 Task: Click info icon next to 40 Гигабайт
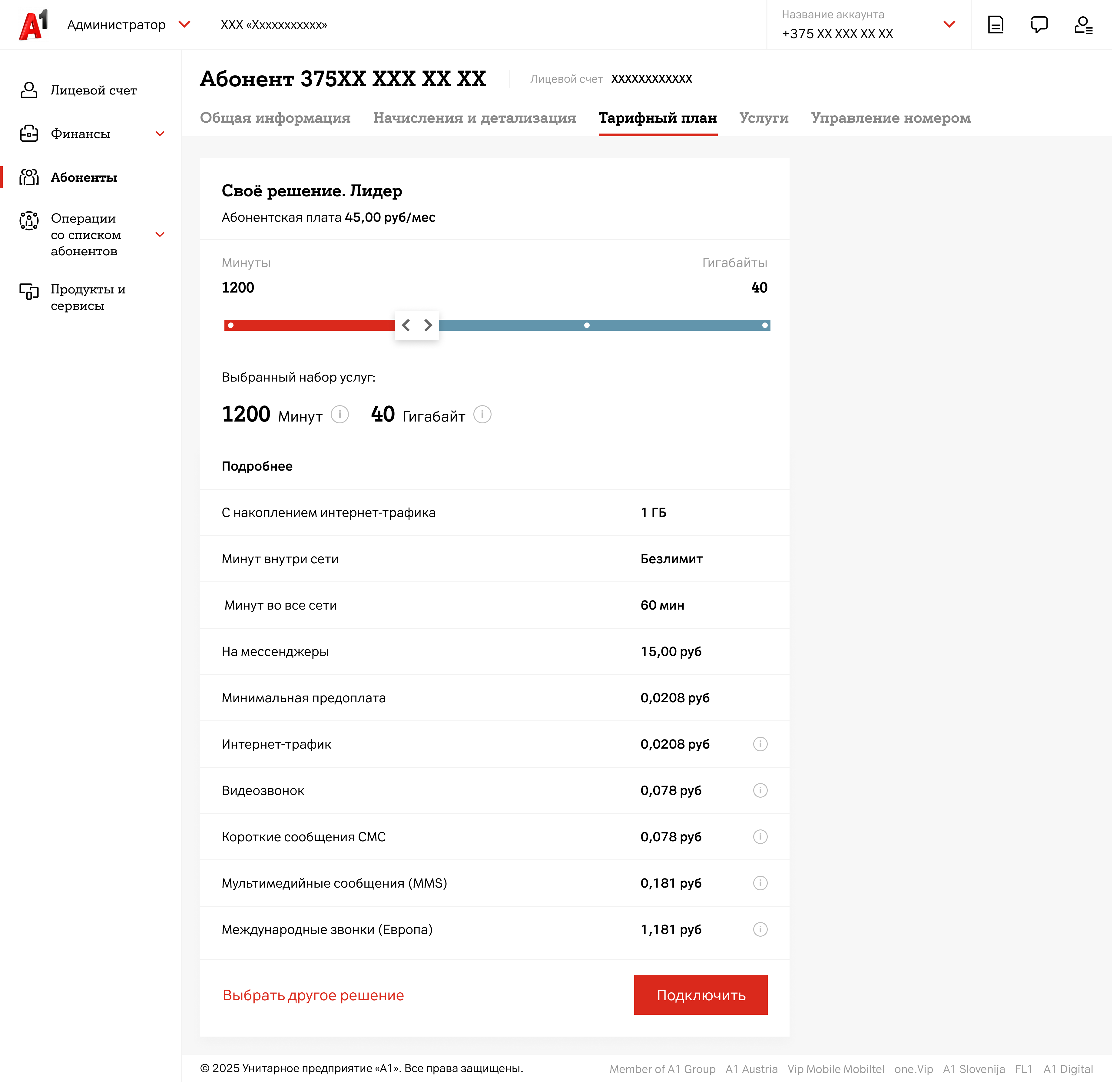[x=482, y=414]
